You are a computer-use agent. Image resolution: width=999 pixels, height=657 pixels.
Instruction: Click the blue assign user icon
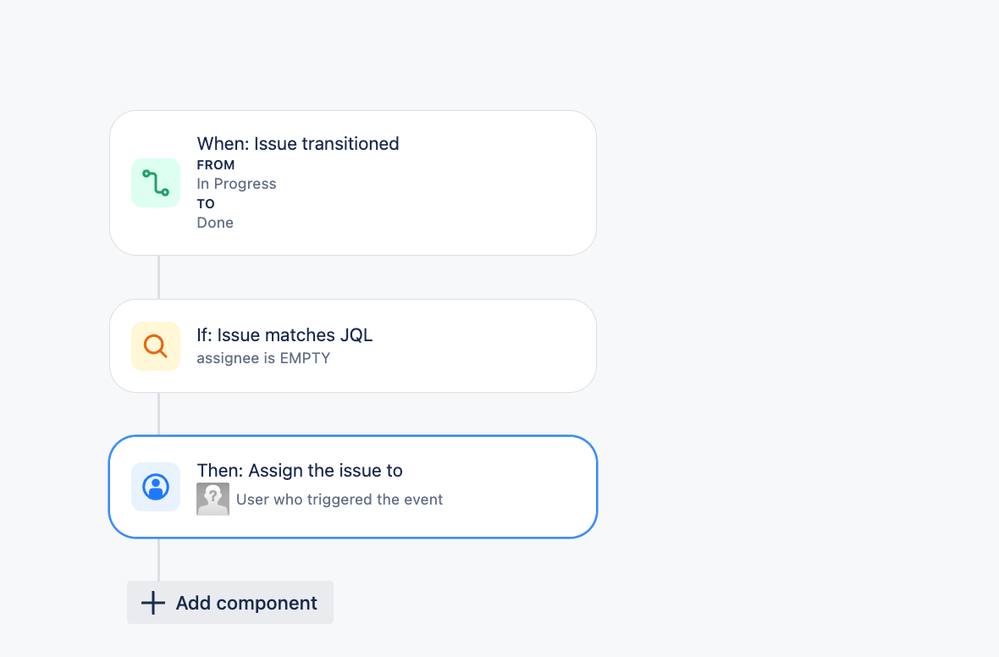point(155,487)
